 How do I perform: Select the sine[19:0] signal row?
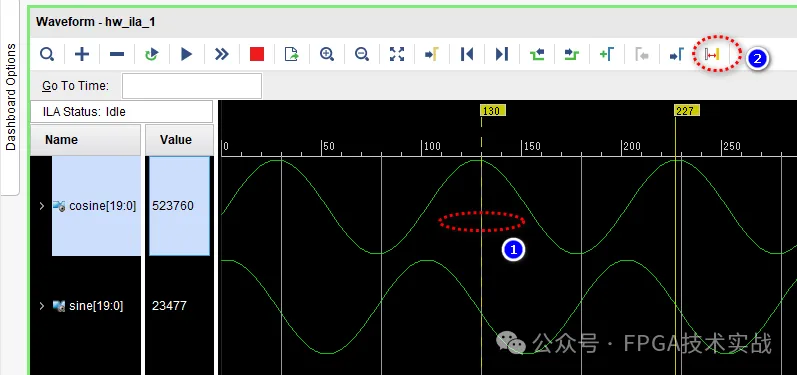click(x=97, y=306)
